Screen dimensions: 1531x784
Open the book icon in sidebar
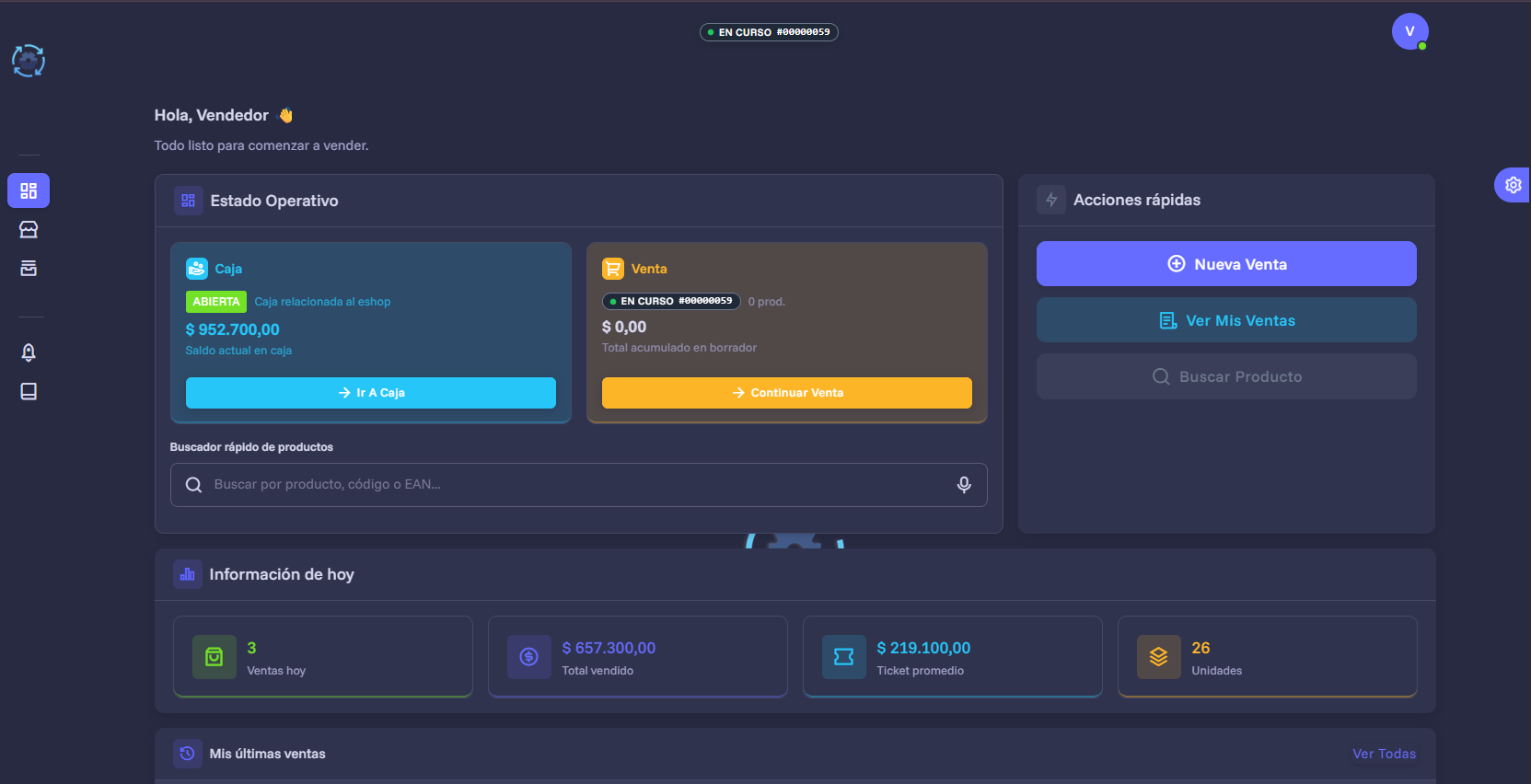tap(29, 391)
